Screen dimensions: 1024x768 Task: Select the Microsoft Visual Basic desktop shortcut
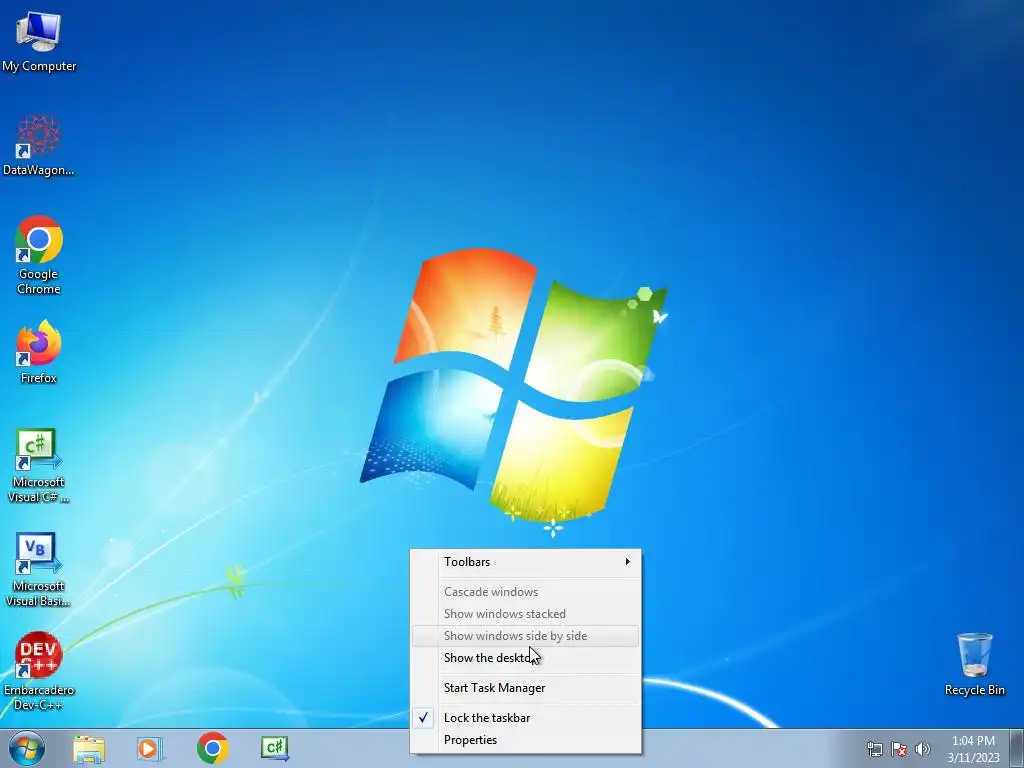(x=39, y=569)
